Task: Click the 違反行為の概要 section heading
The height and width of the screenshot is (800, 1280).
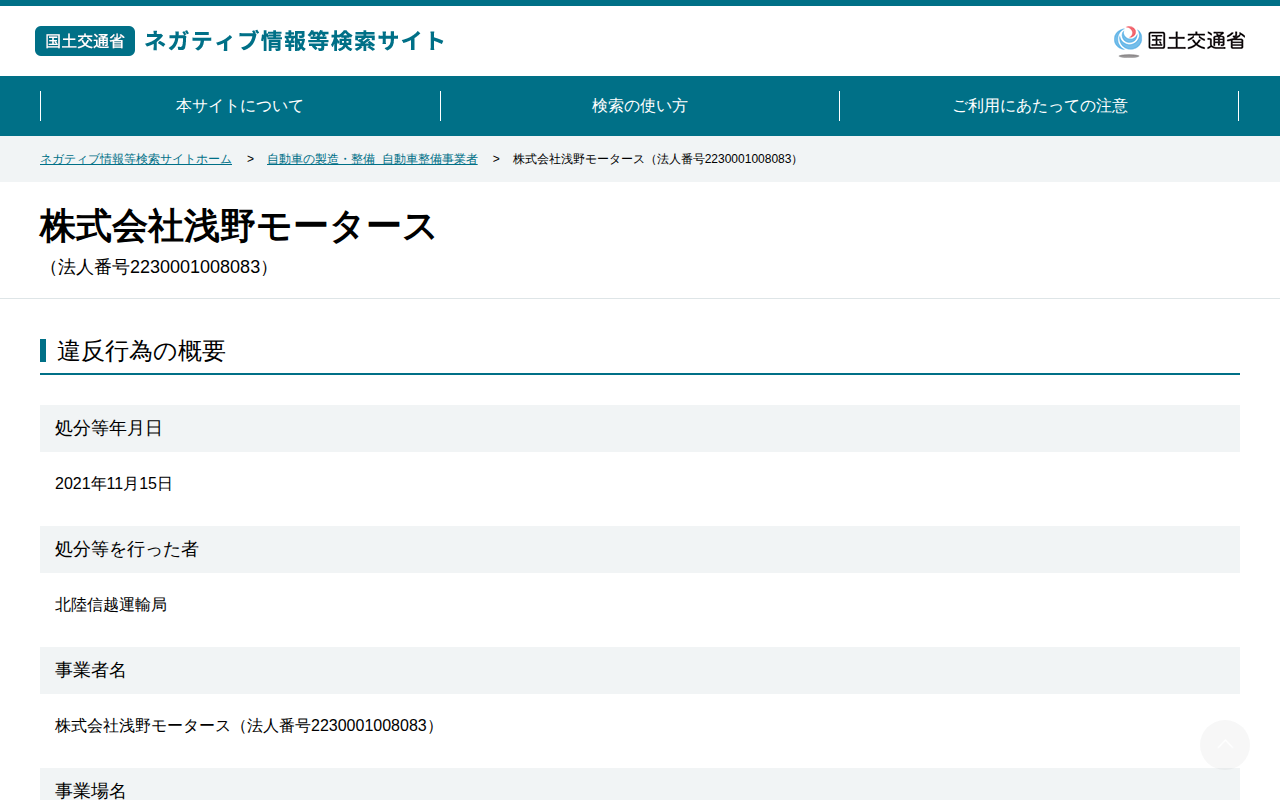Action: coord(141,351)
